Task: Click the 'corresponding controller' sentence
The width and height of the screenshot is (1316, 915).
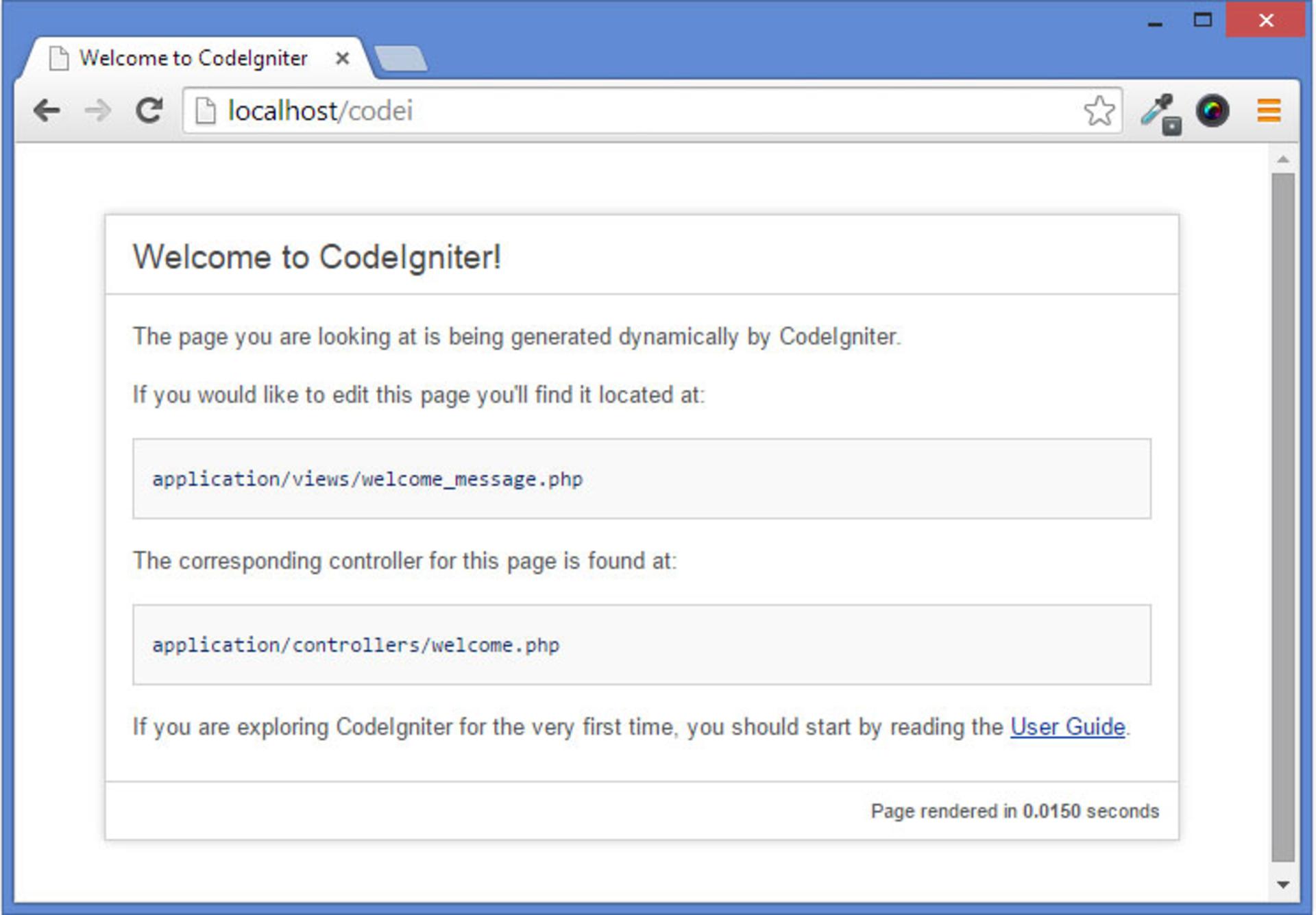Action: click(x=404, y=561)
